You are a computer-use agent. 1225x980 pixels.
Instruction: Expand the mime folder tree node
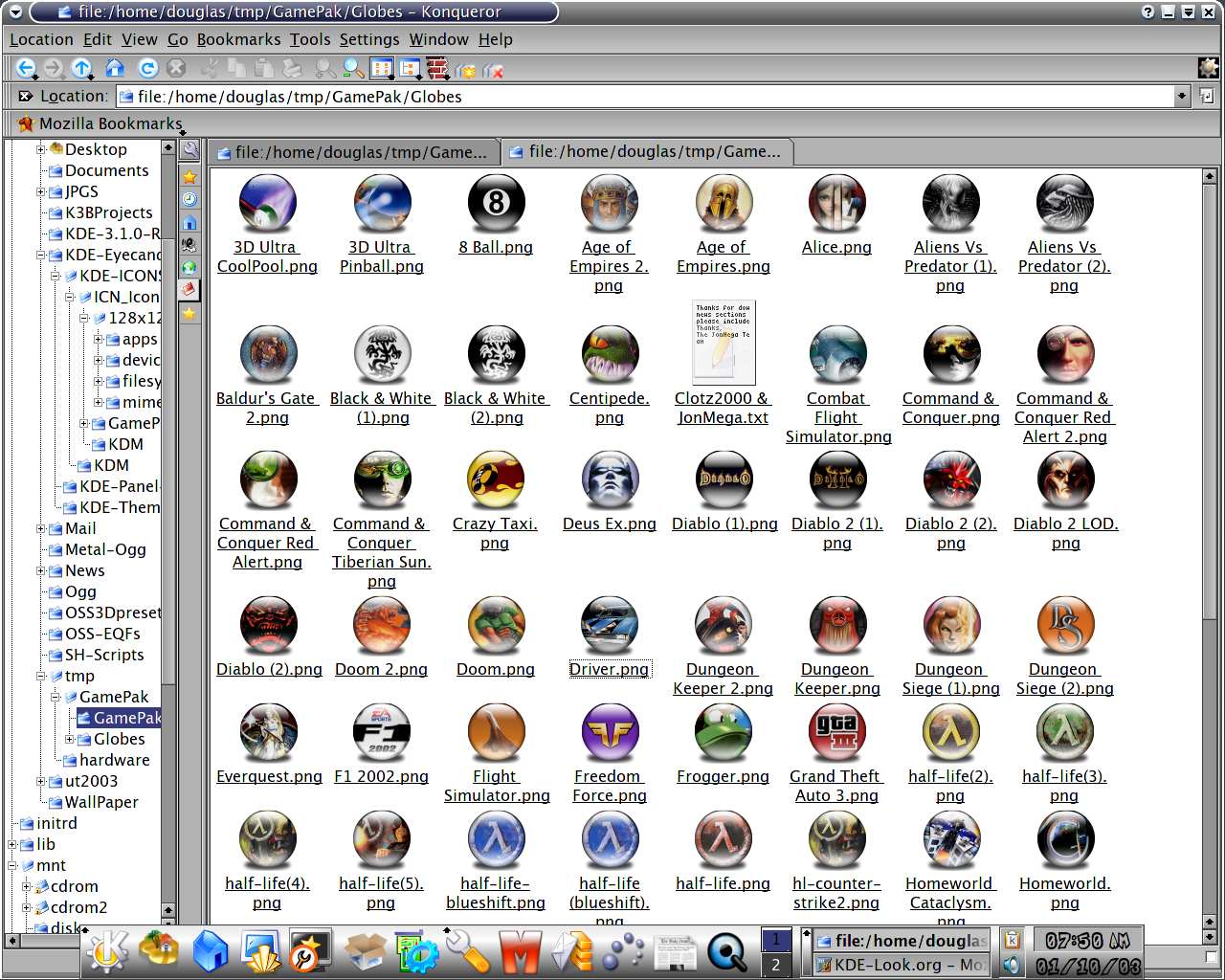99,402
